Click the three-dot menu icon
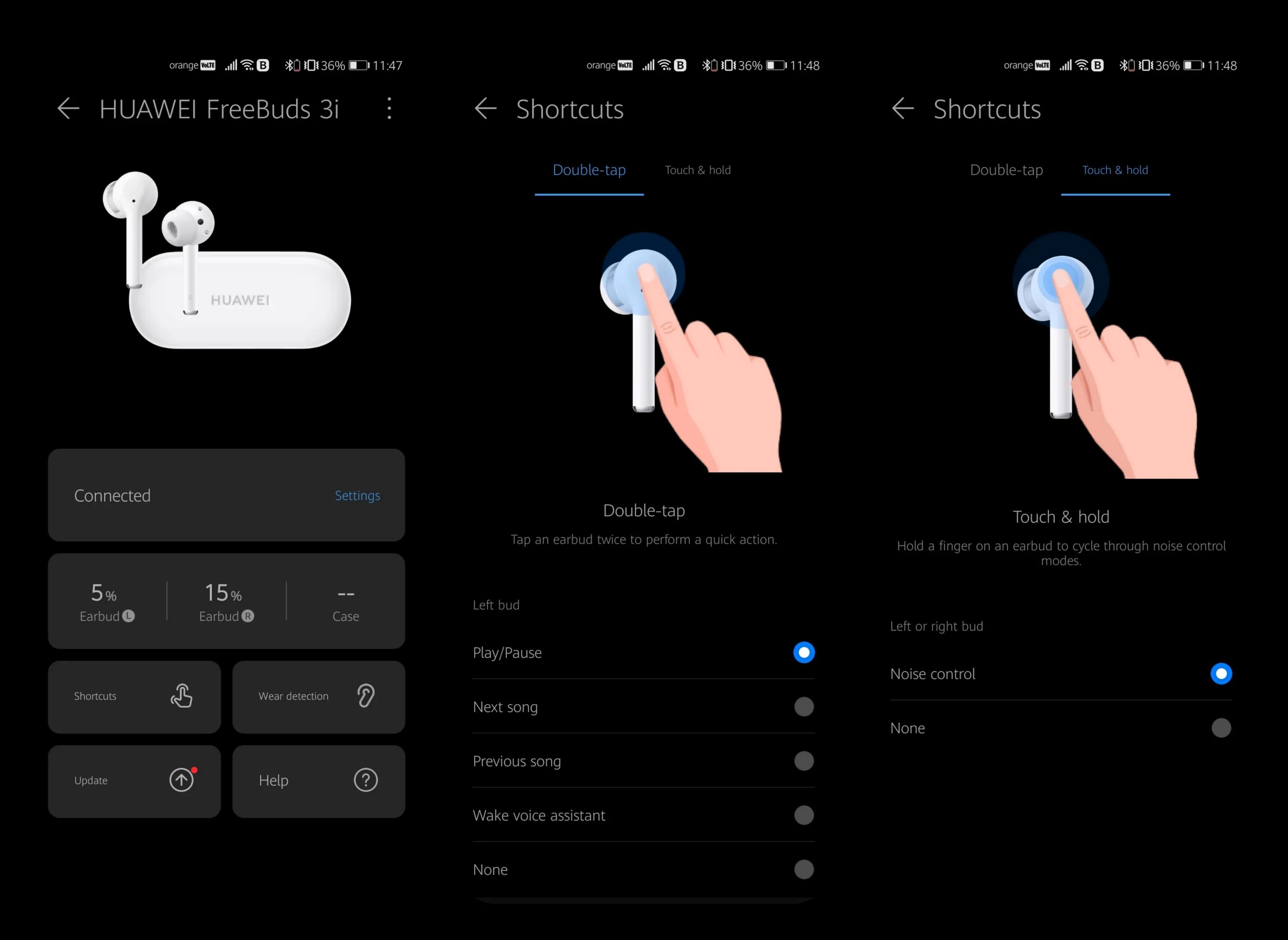This screenshot has width=1288, height=940. point(389,108)
